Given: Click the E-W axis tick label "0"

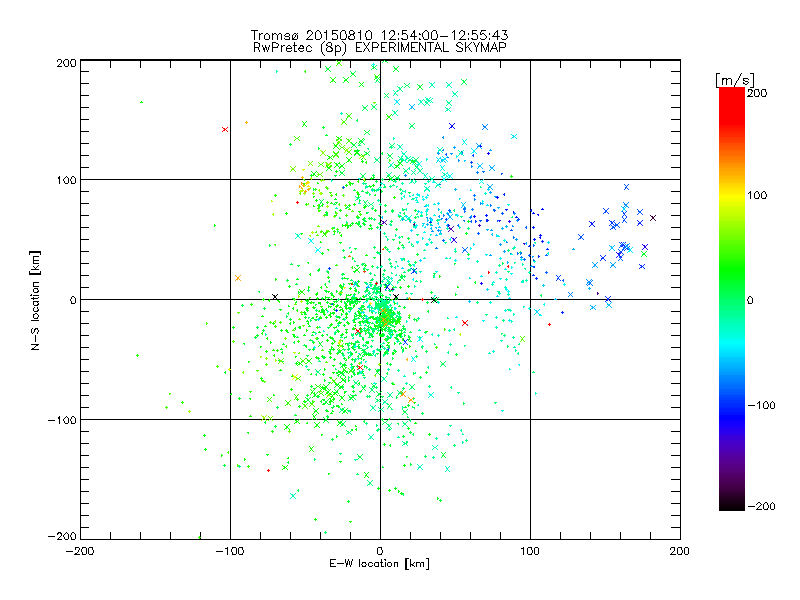Looking at the screenshot, I should click(x=380, y=551).
